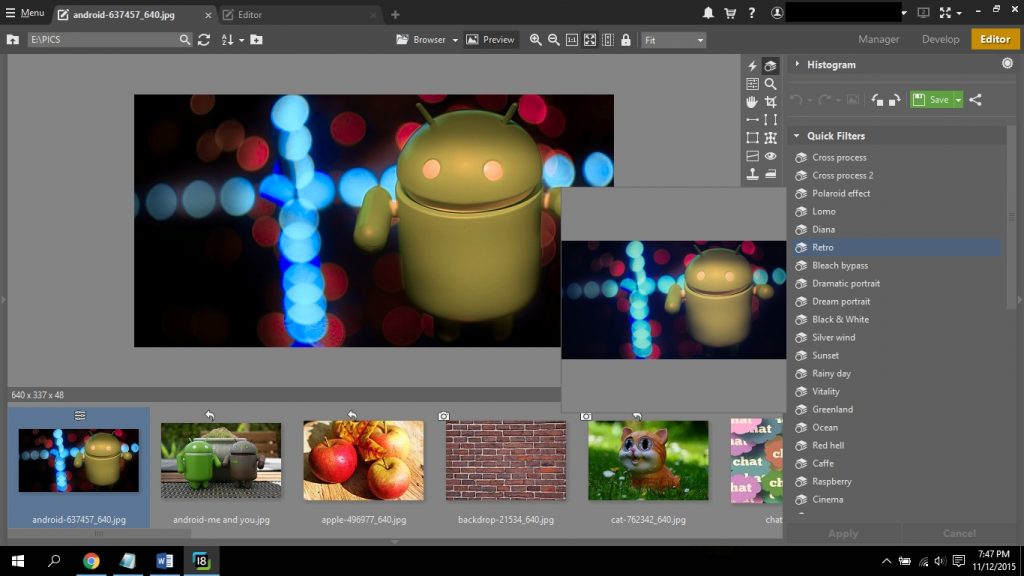Open the Browser dropdown arrow

[455, 40]
